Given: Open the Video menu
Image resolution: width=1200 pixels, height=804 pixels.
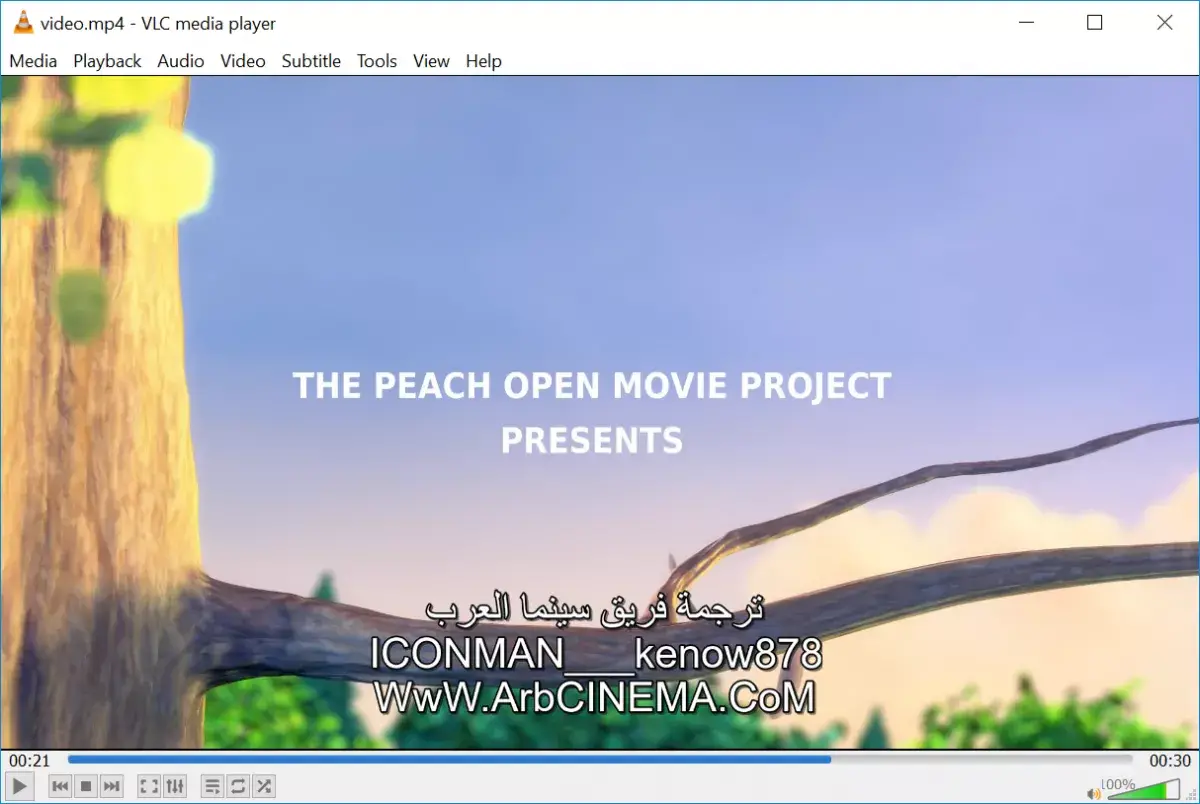Looking at the screenshot, I should point(243,61).
